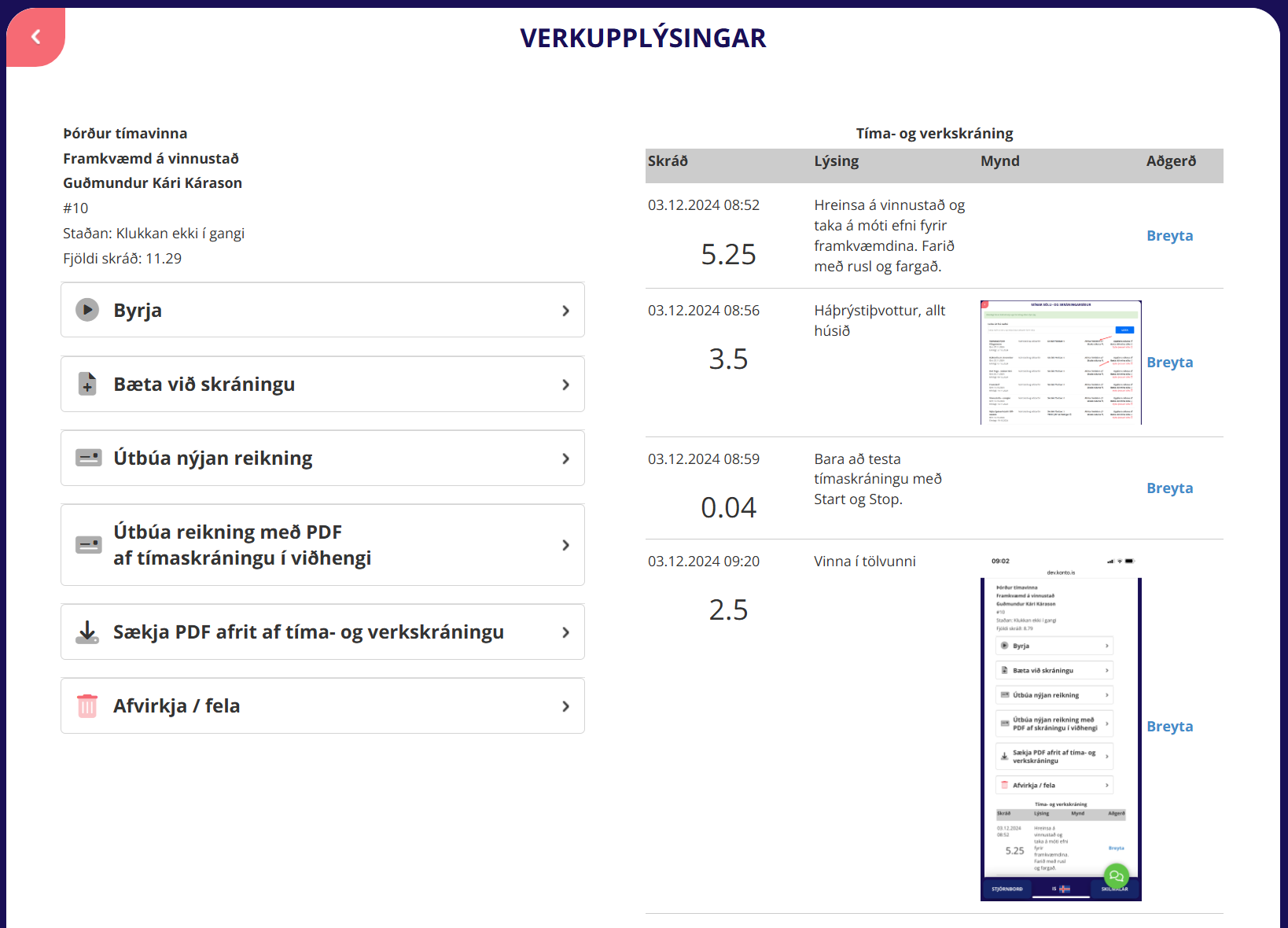Click the chevron on Afvirkja / fela row
Image resolution: width=1288 pixels, height=928 pixels.
(565, 706)
